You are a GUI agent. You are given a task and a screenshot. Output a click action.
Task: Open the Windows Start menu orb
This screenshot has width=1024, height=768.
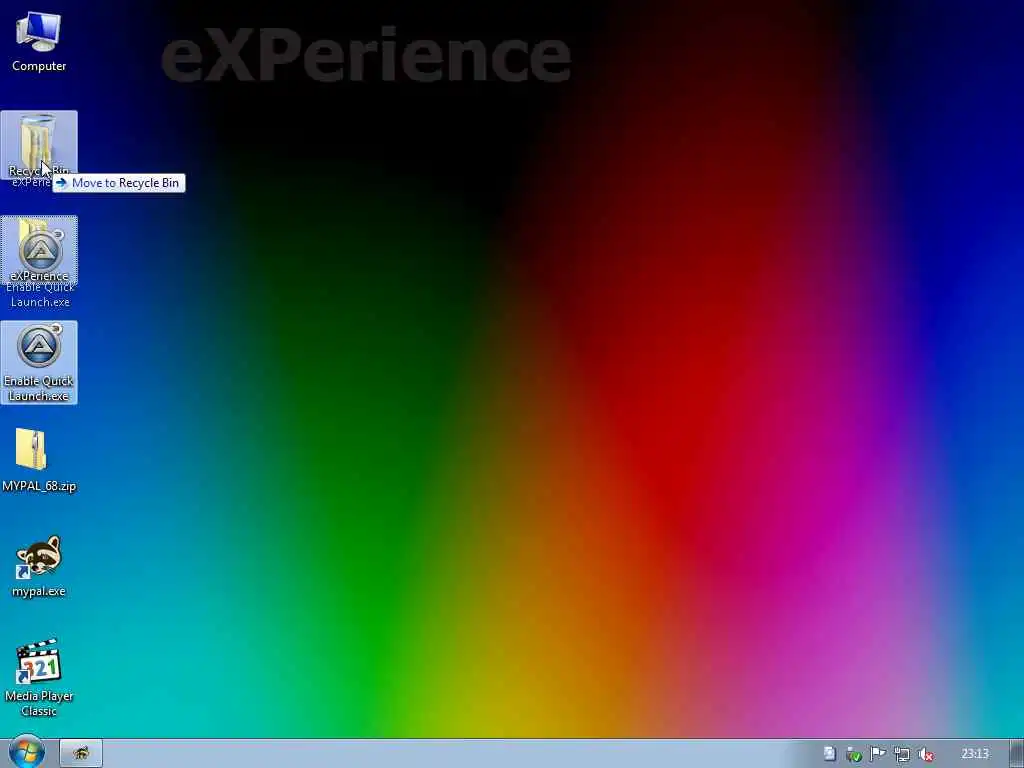tap(26, 753)
